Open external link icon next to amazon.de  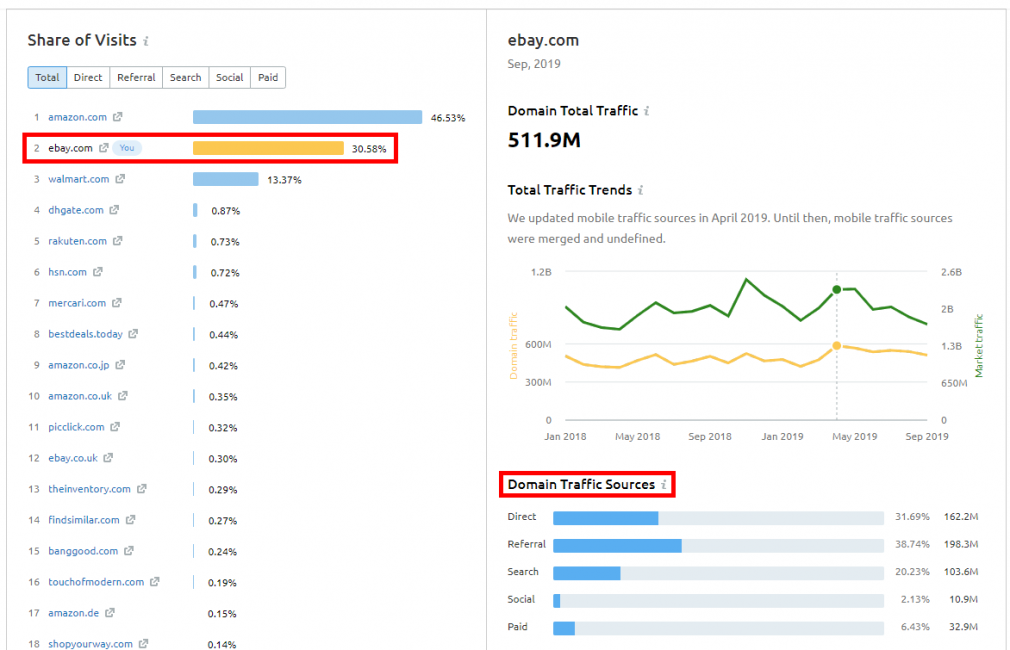(110, 613)
